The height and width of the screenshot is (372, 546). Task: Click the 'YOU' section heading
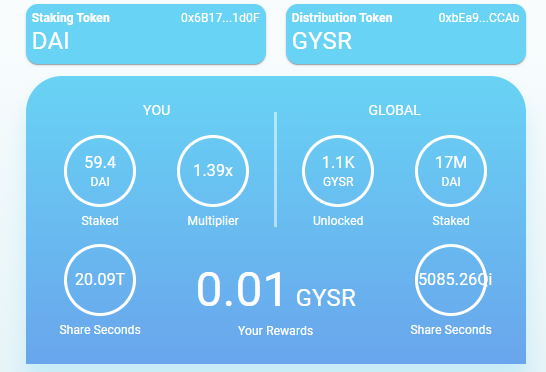(x=156, y=110)
